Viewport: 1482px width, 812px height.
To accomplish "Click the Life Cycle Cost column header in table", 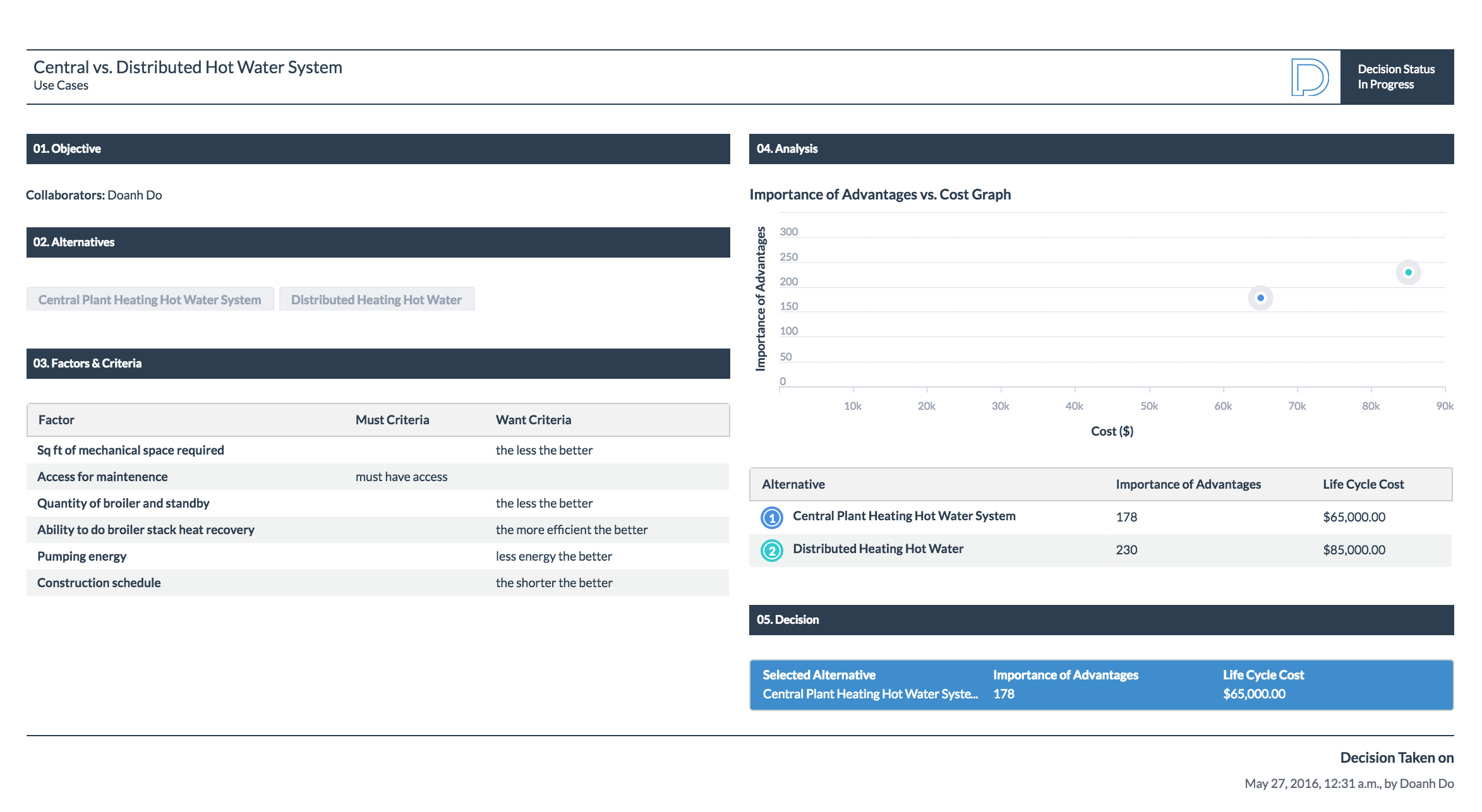I will 1363,484.
